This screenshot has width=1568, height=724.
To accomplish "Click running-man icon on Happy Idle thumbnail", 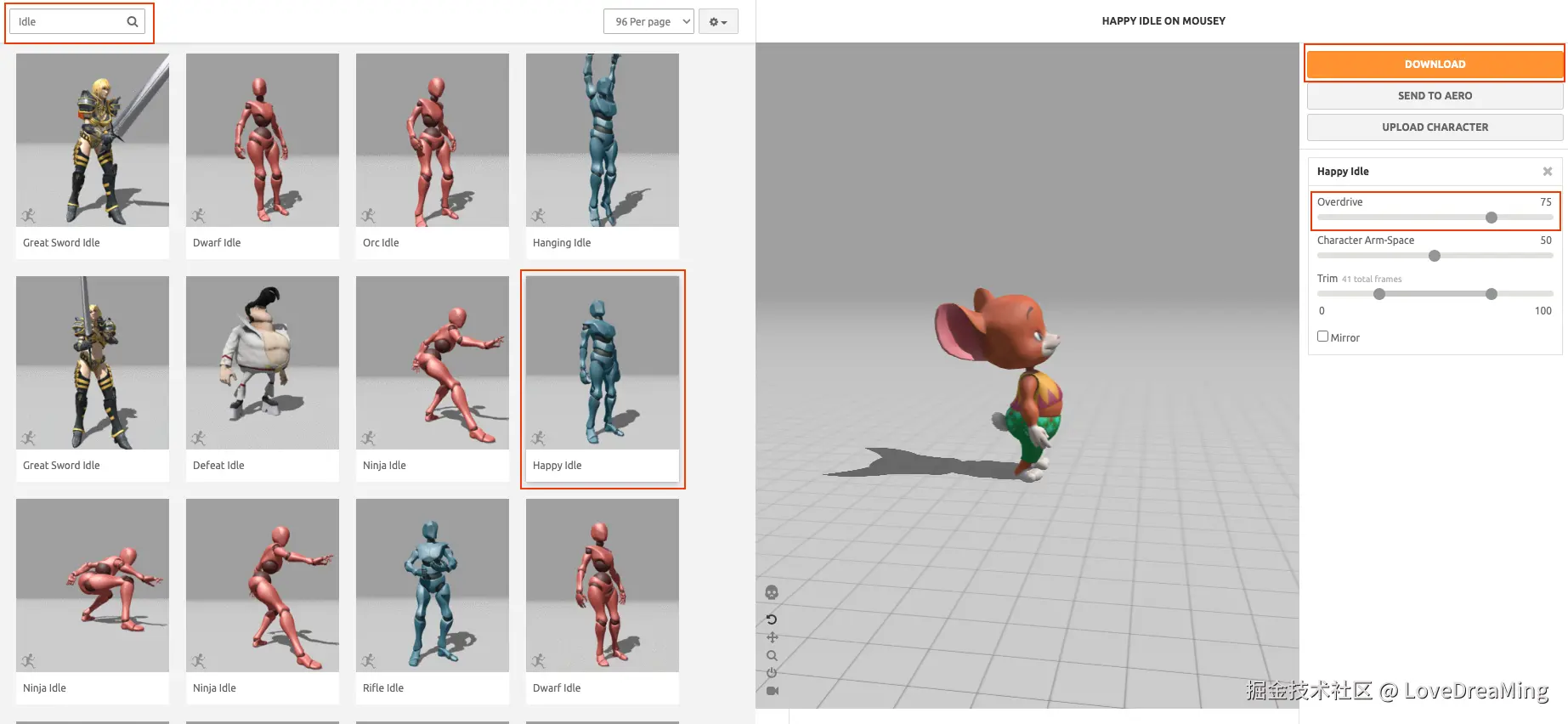I will coord(538,438).
